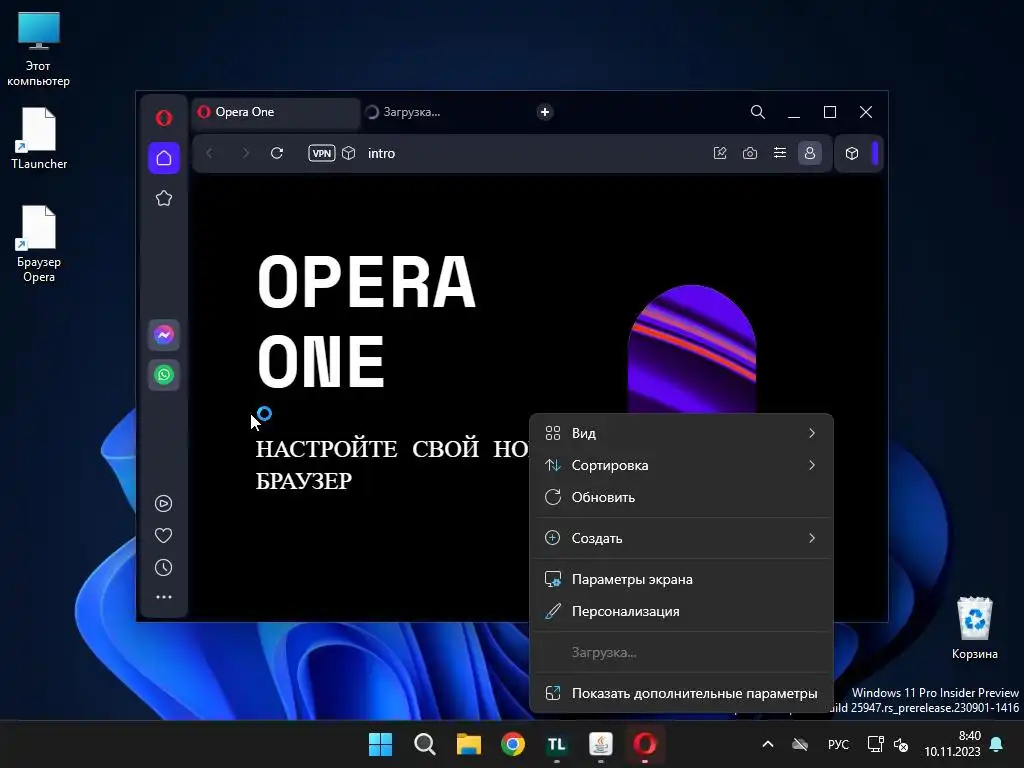Open Easy Setup sliders icon
The width and height of the screenshot is (1024, 768).
pyautogui.click(x=780, y=153)
